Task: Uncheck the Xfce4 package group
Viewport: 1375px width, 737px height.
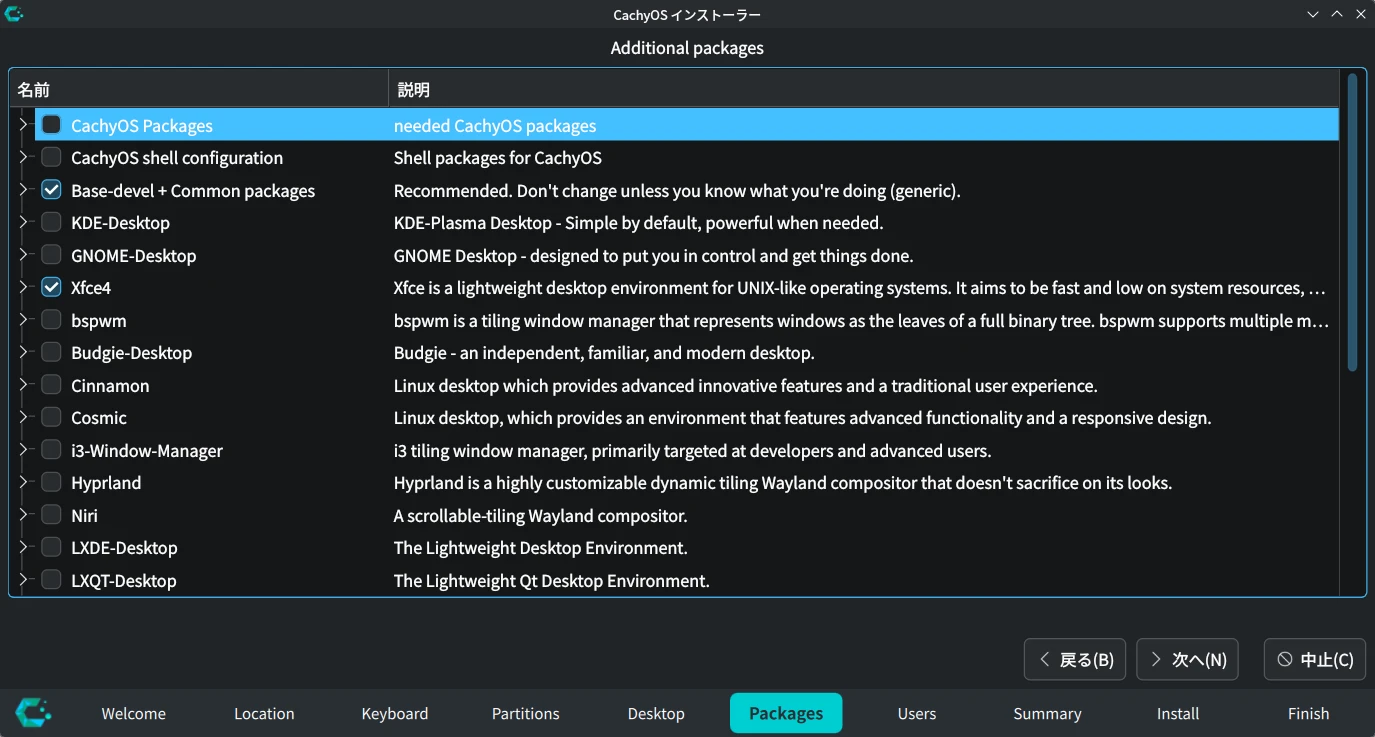Action: click(51, 287)
